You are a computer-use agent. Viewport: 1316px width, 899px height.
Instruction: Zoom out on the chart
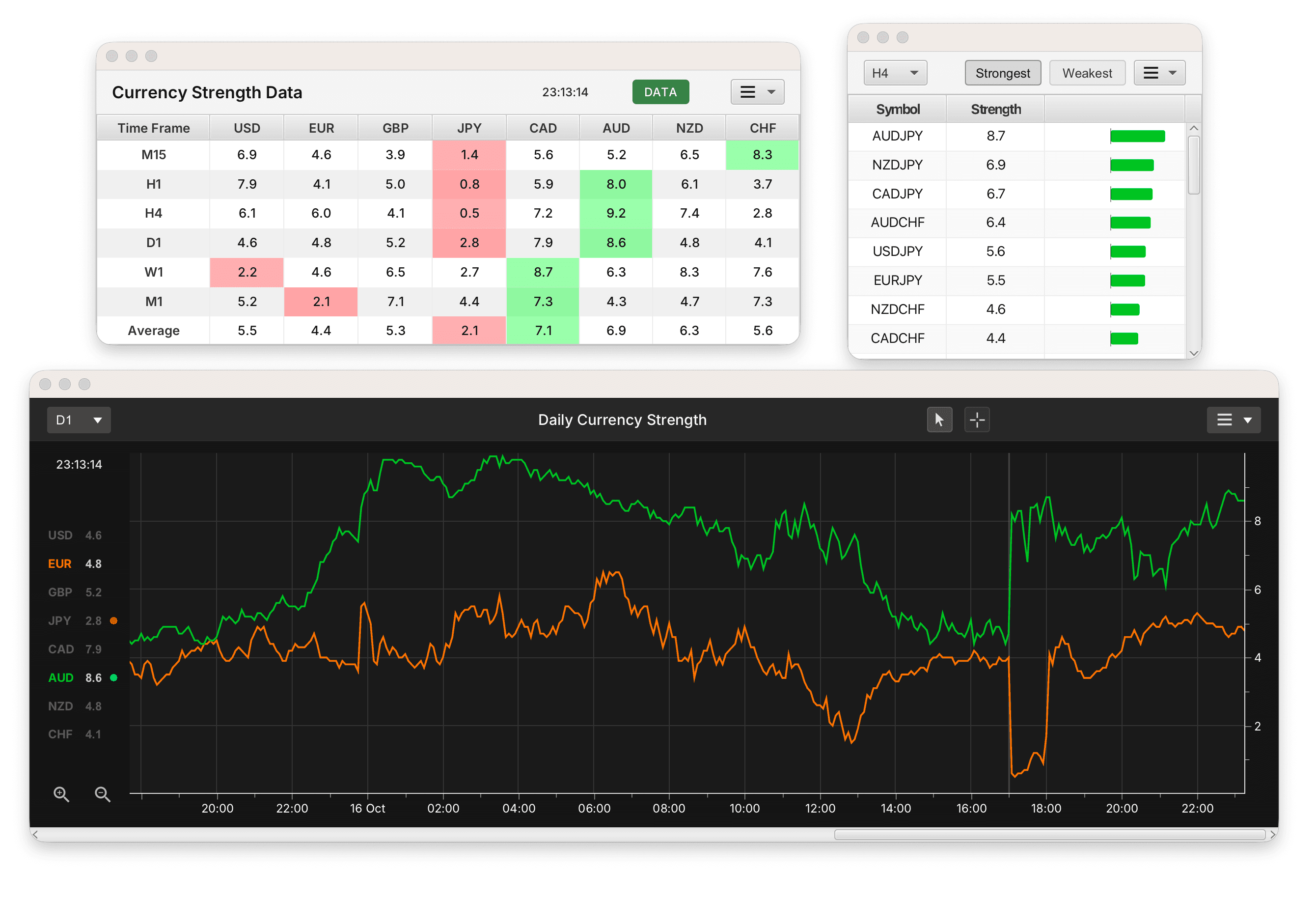pyautogui.click(x=103, y=794)
